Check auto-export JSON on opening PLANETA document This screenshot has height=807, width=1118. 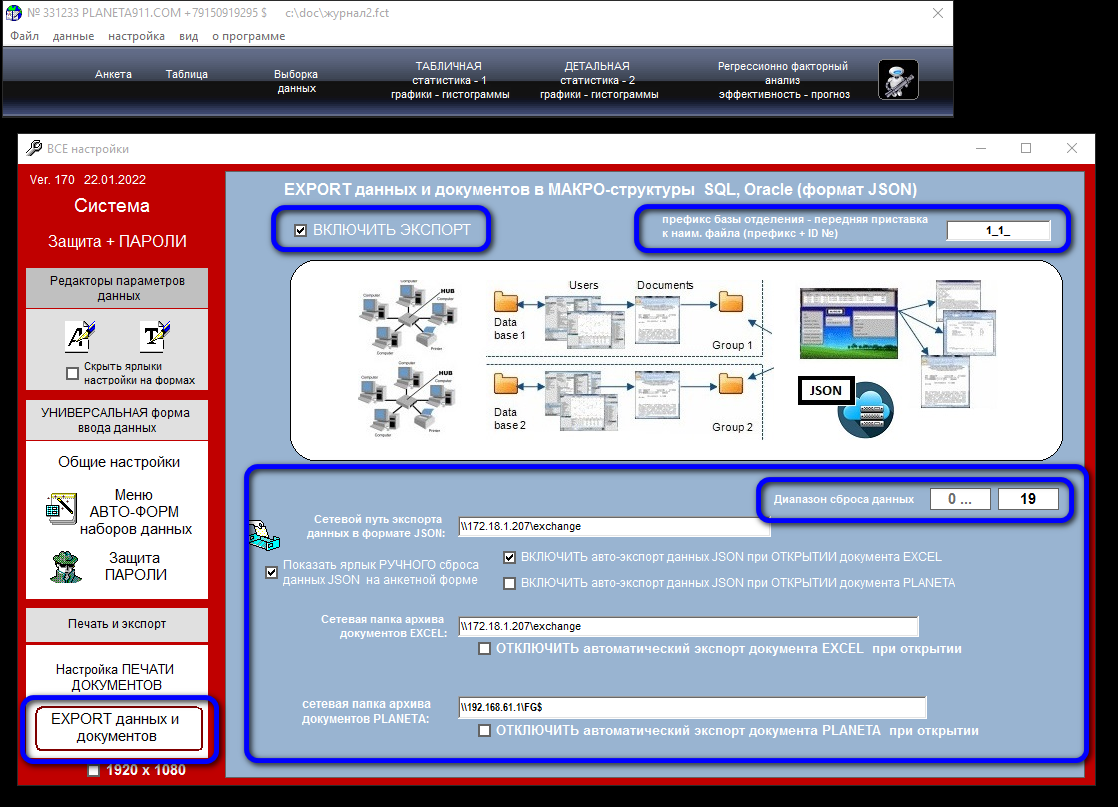coord(510,583)
